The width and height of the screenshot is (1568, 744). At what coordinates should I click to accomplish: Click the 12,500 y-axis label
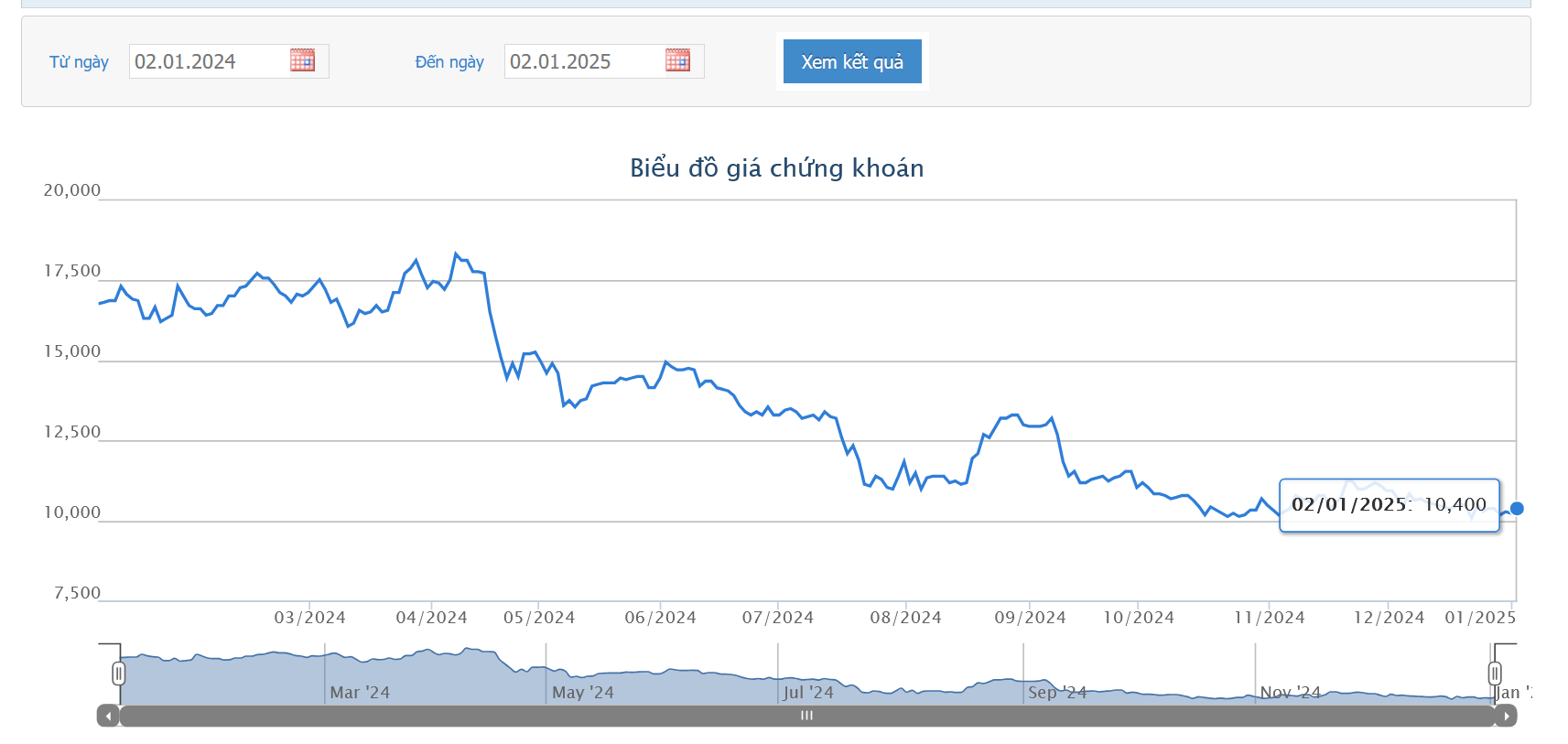pyautogui.click(x=72, y=432)
